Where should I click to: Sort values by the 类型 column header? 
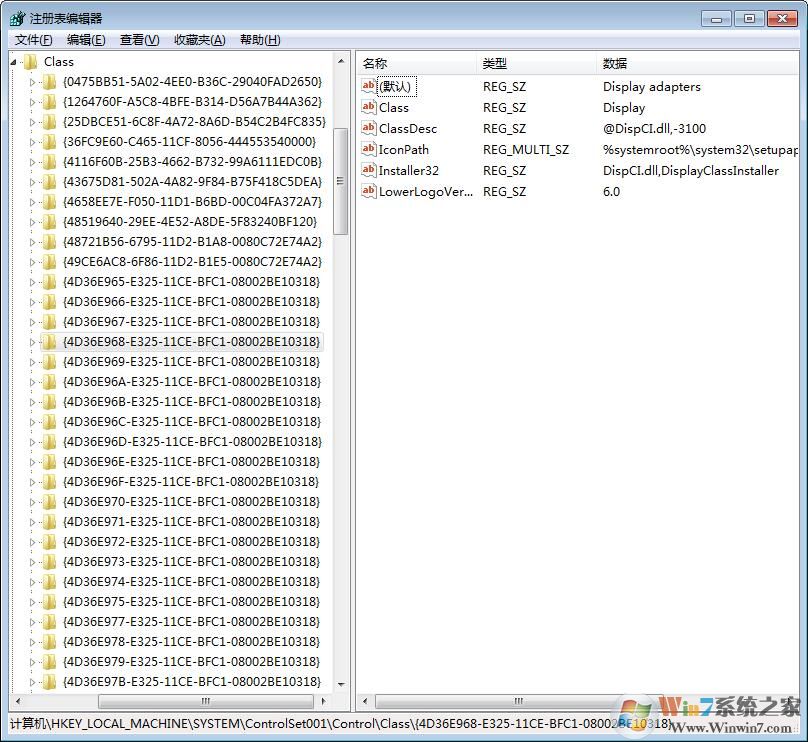coord(536,64)
